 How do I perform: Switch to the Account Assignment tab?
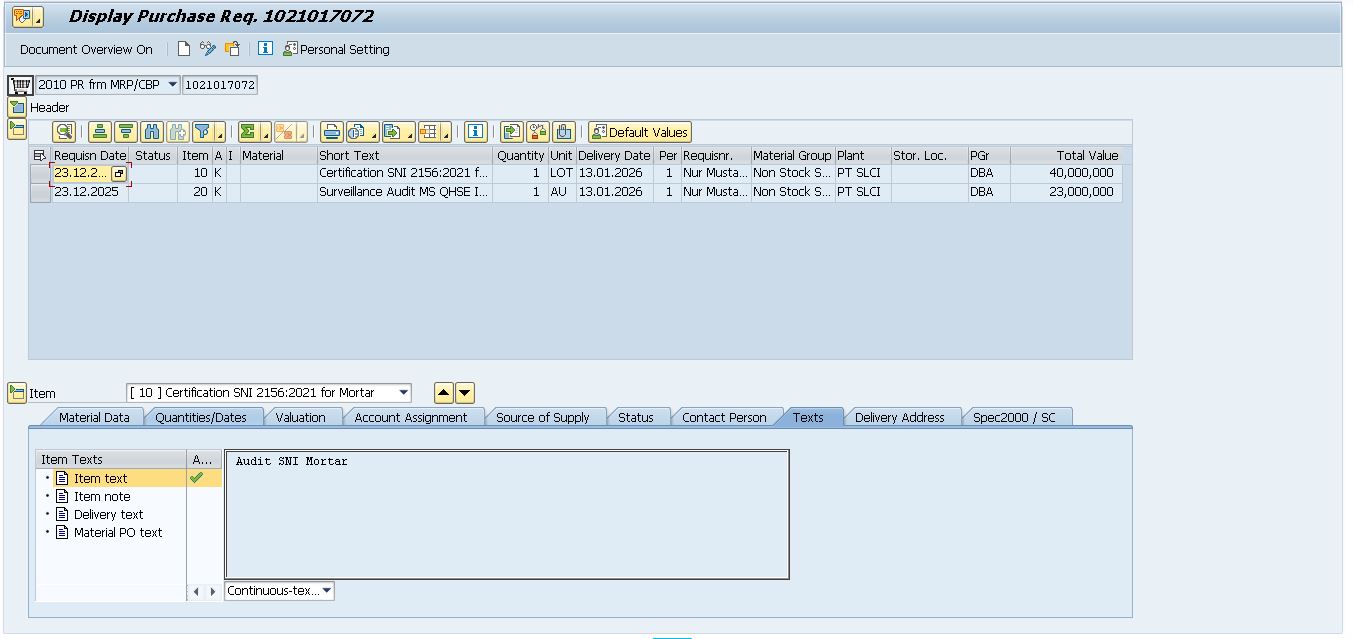(410, 417)
